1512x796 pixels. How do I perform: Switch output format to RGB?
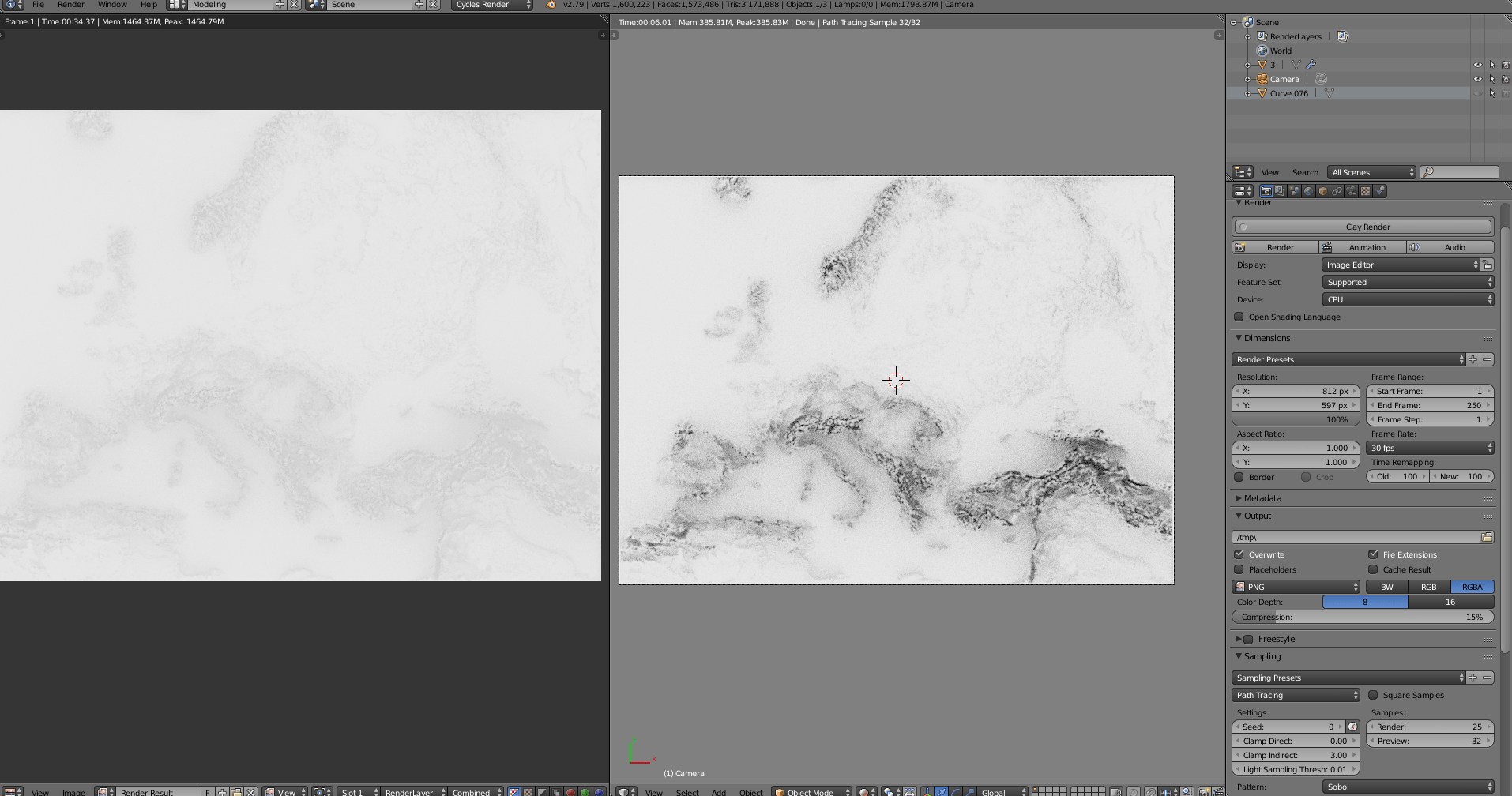click(x=1429, y=587)
